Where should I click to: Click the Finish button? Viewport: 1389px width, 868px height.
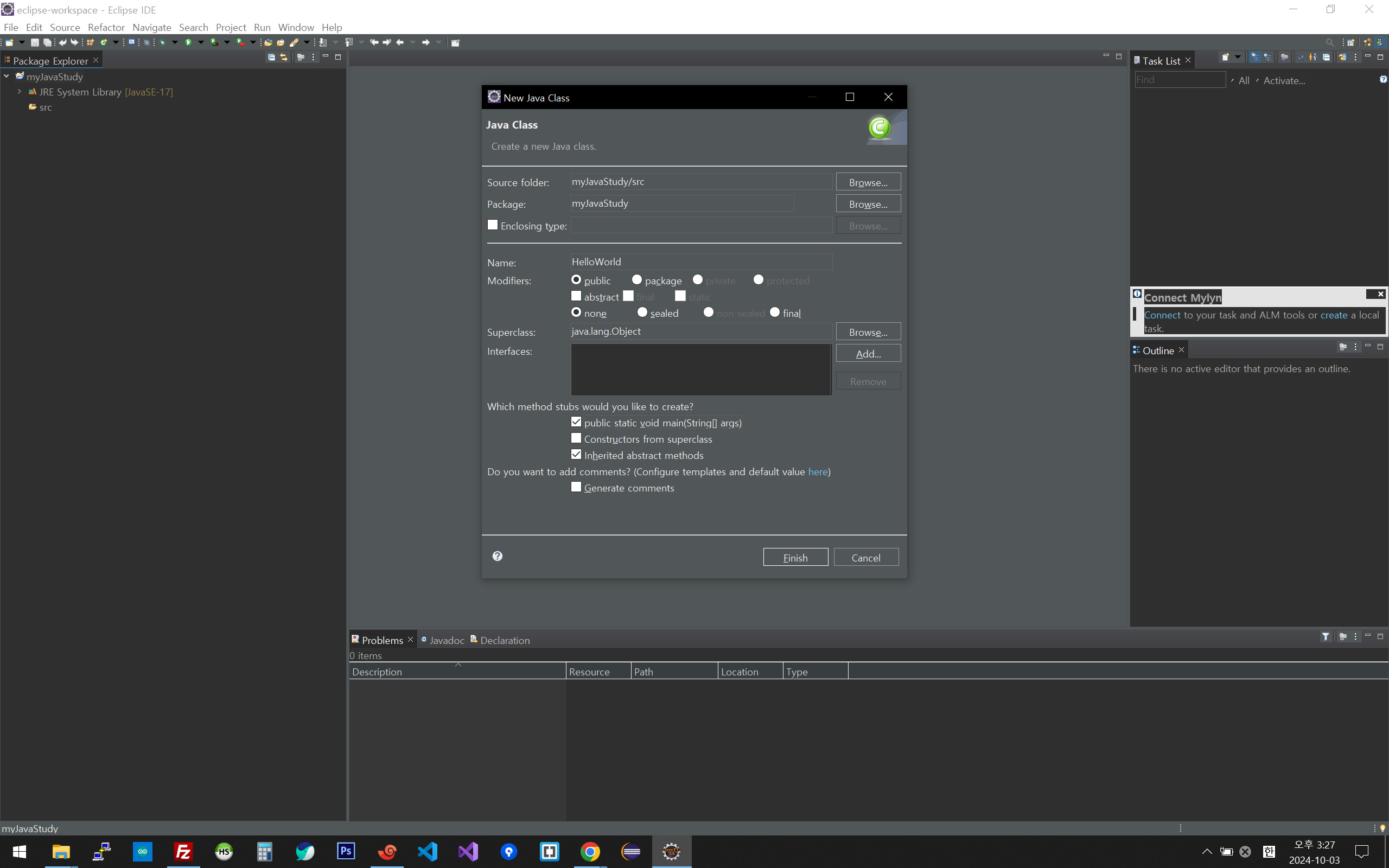tap(795, 558)
